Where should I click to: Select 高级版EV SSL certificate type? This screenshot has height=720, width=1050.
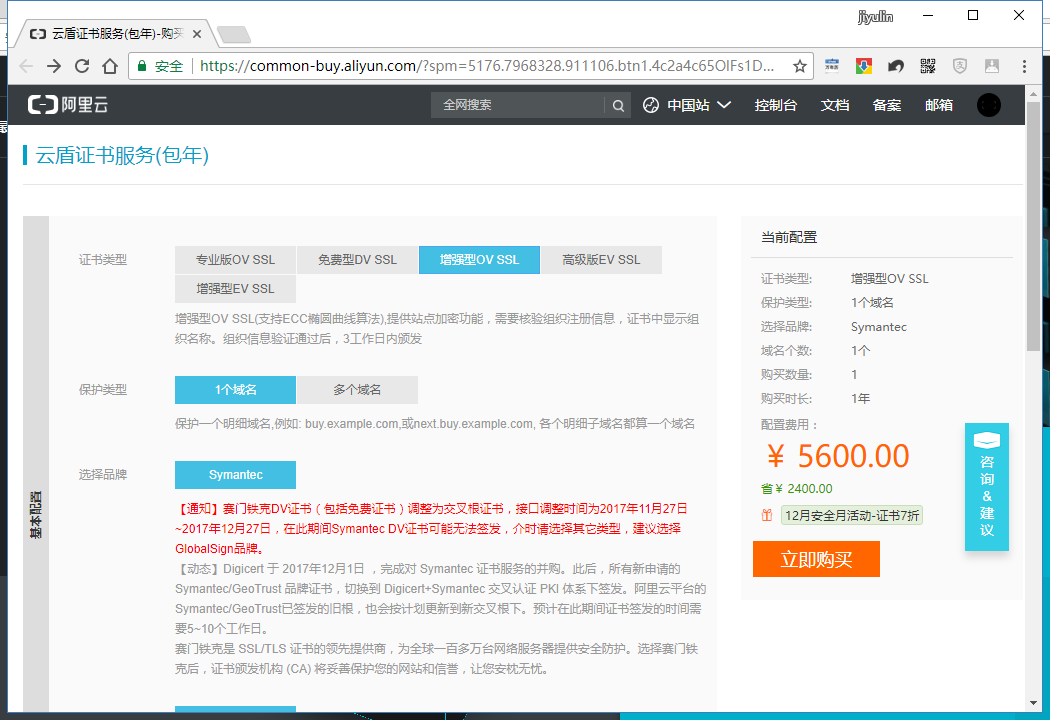pos(601,260)
